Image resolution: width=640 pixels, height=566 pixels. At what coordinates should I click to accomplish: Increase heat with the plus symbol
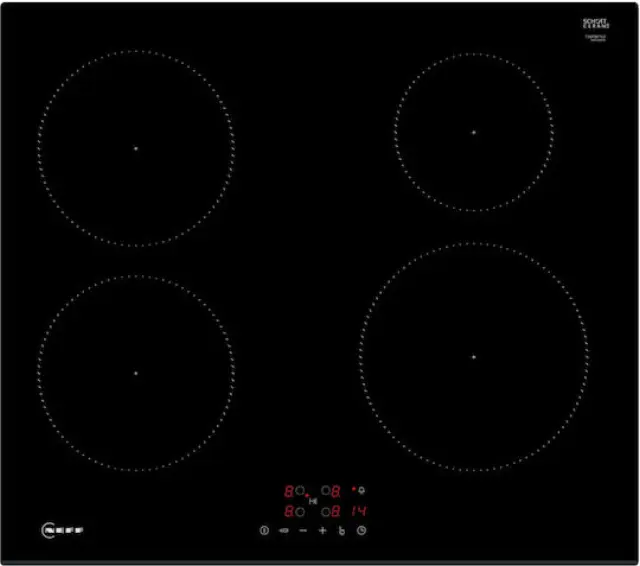[322, 530]
